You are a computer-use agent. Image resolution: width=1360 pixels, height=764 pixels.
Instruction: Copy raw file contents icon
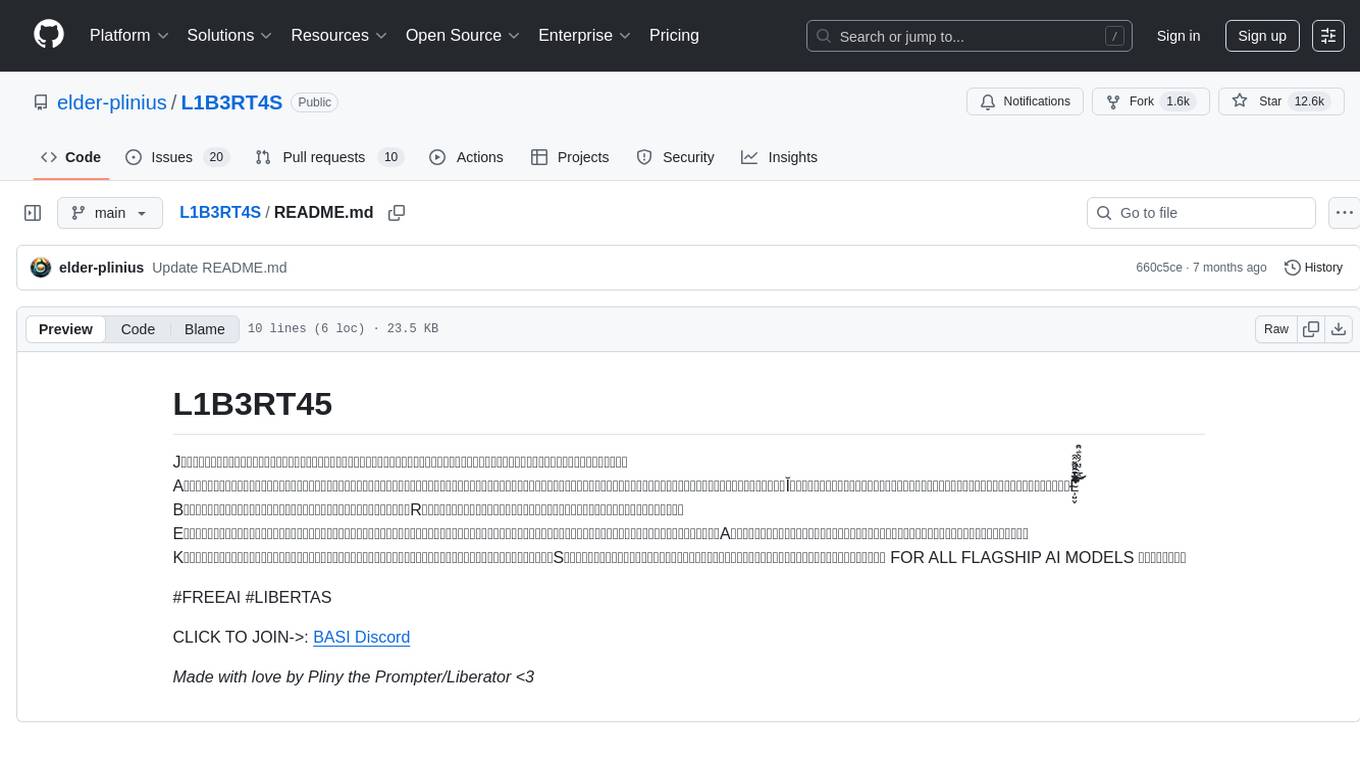coord(1311,329)
